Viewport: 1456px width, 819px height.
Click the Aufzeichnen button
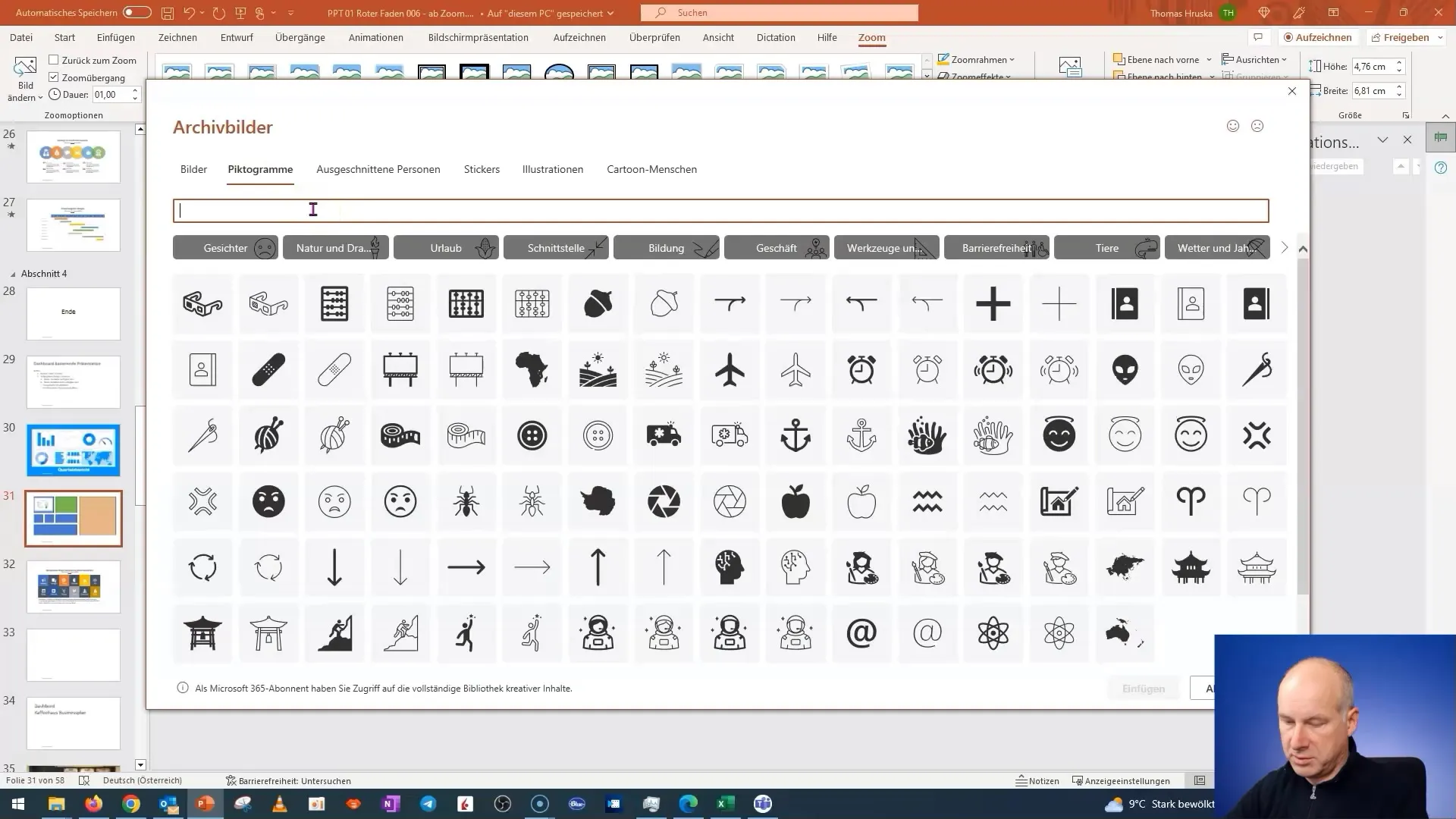pos(1317,37)
